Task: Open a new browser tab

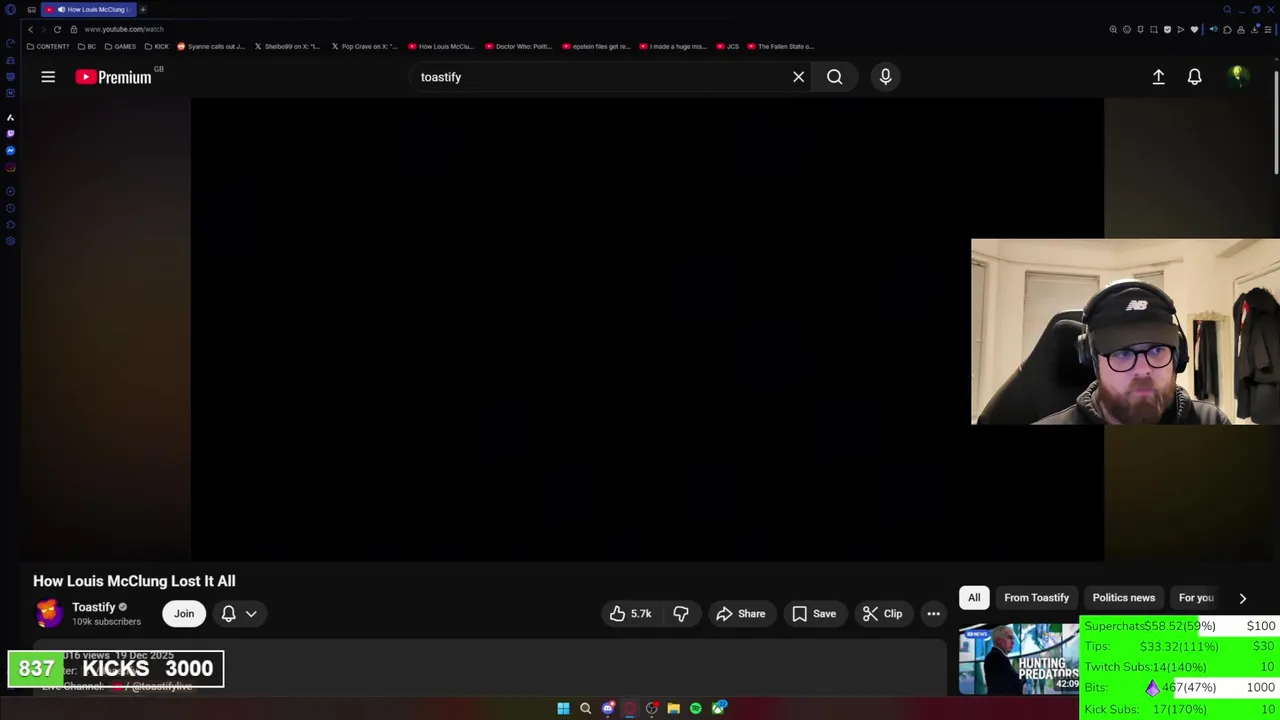Action: 143,9
